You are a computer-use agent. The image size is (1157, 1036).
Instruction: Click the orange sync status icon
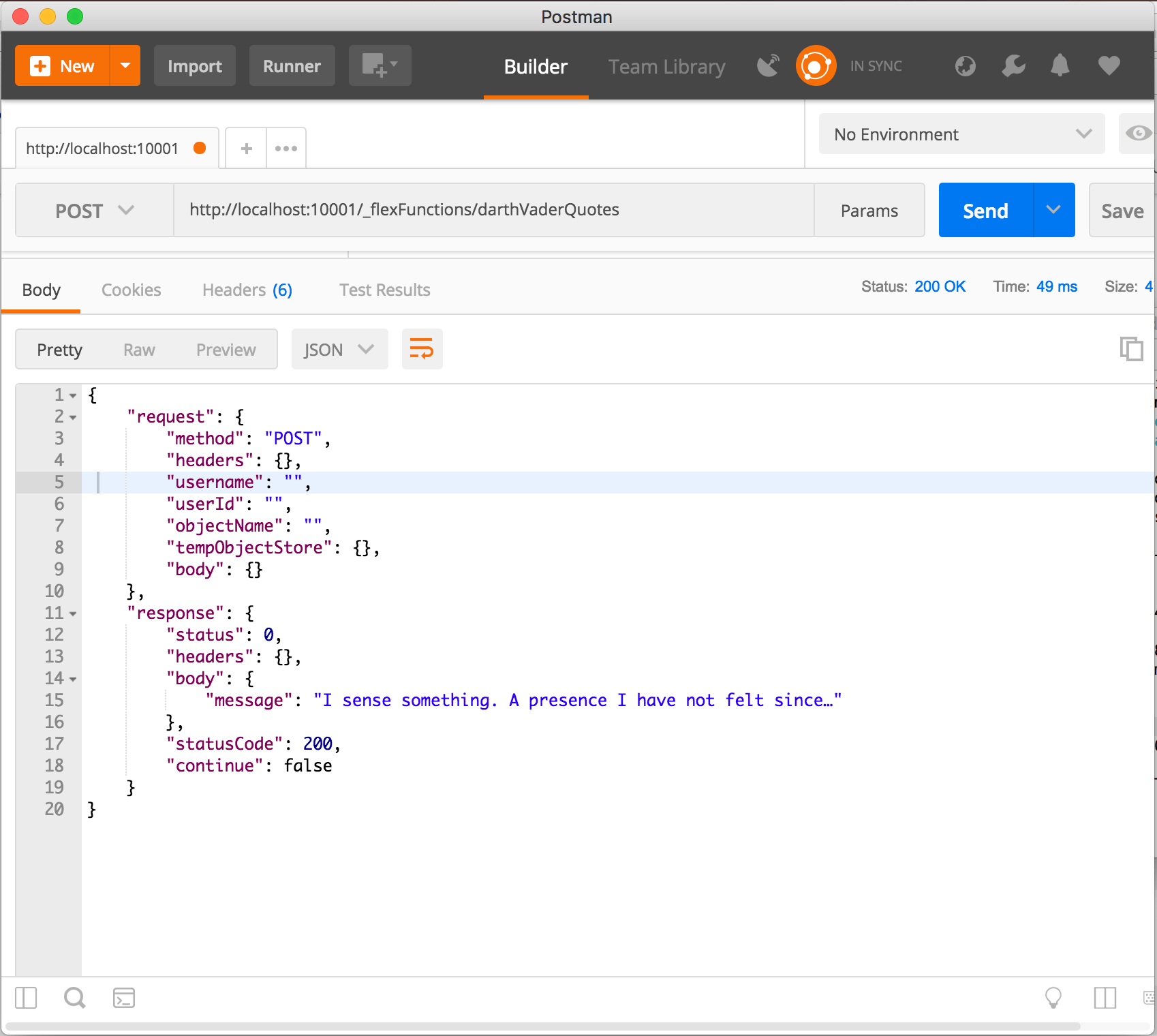click(x=816, y=66)
